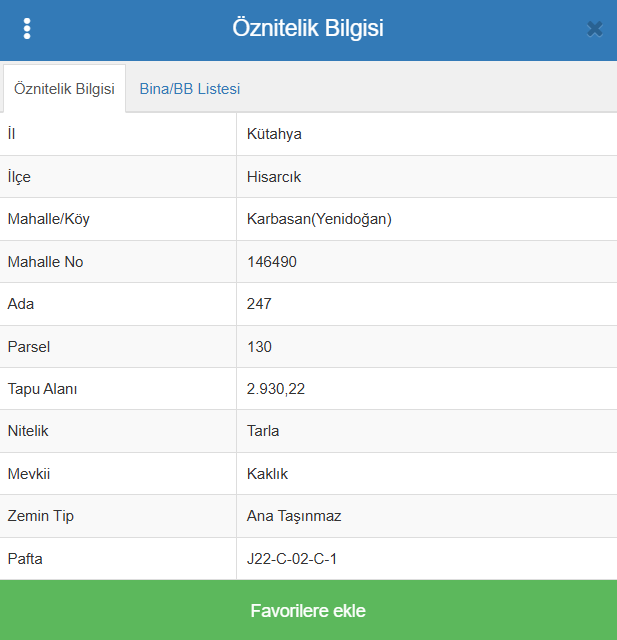Click the Zemin Tip value Ana Taşınmaz
The width and height of the screenshot is (617, 640).
click(x=294, y=516)
